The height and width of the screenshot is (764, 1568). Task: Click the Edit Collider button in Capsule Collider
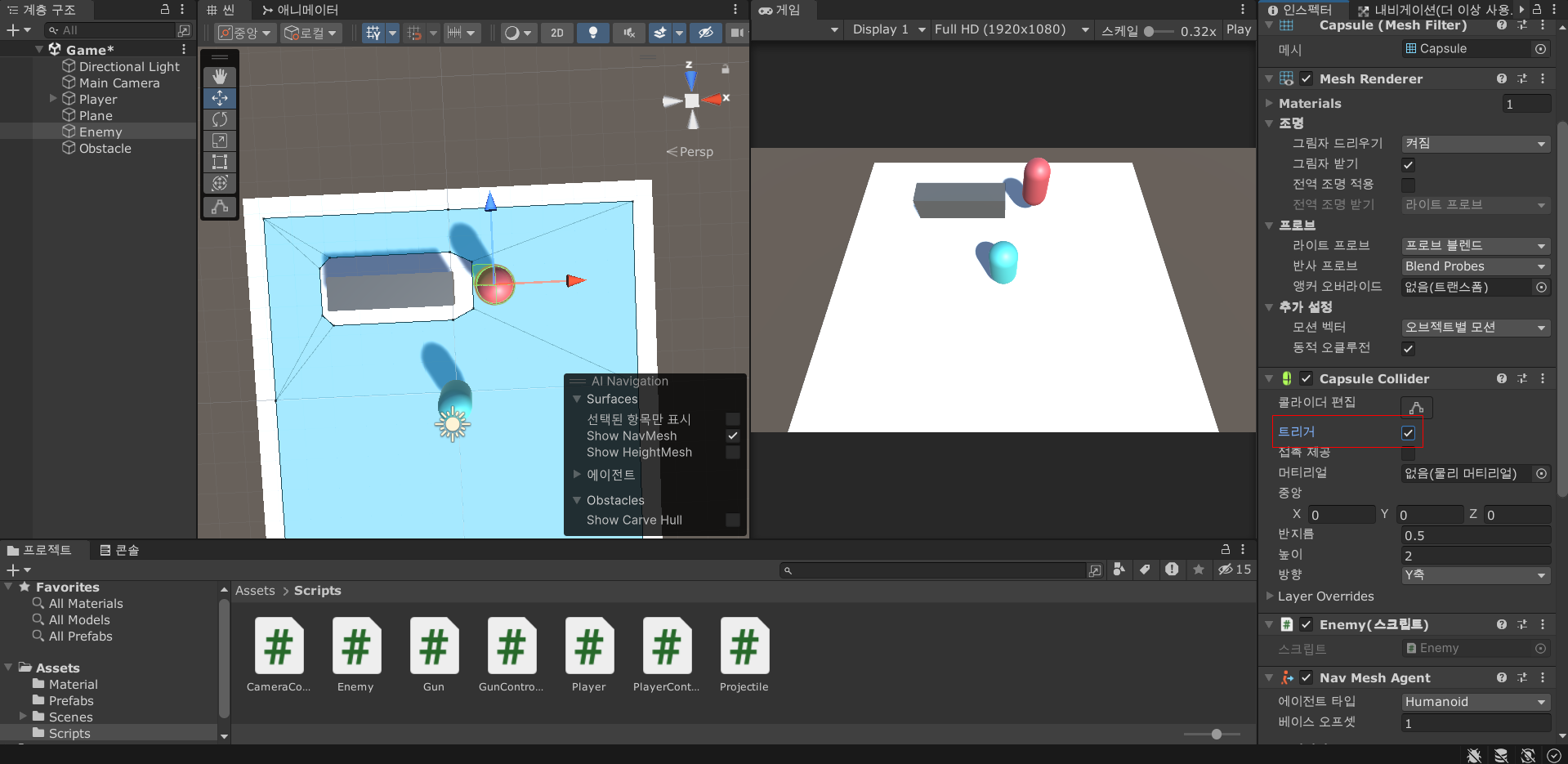[x=1417, y=407]
